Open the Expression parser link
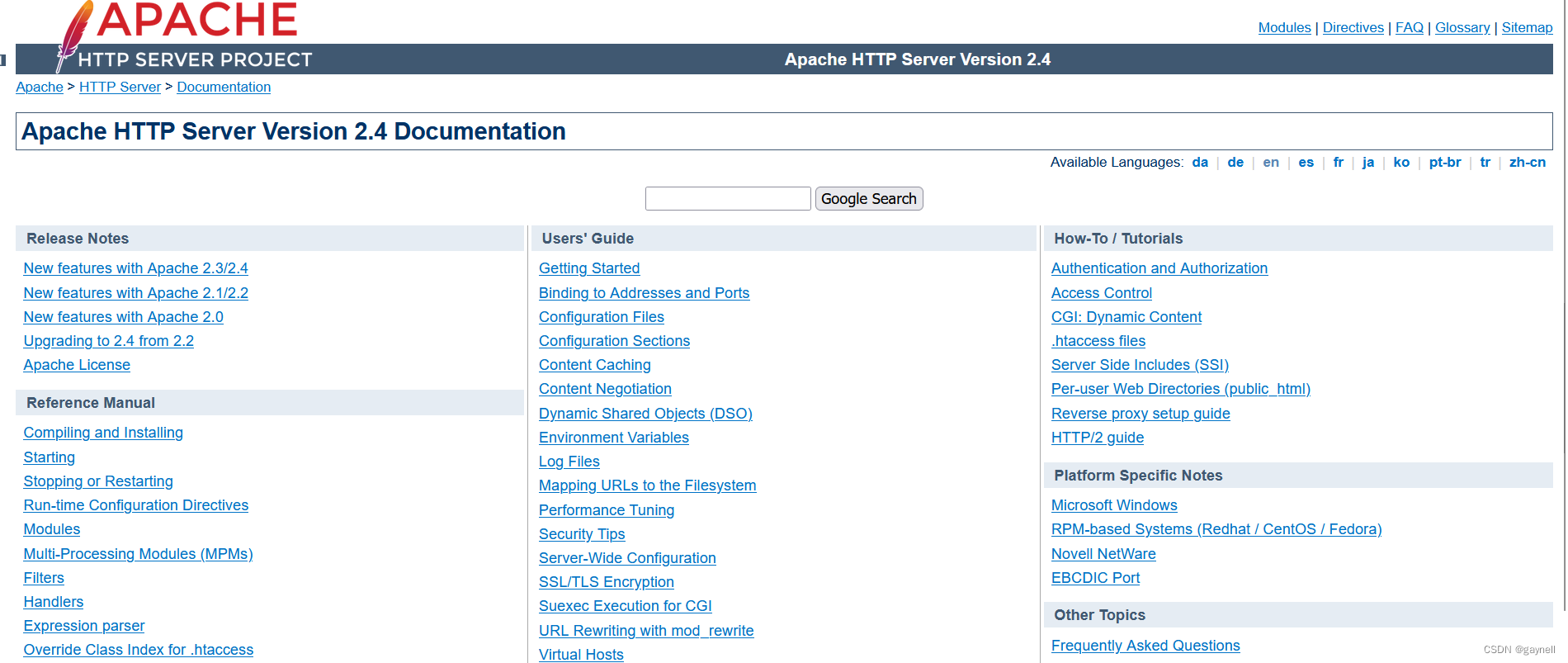 coord(83,626)
